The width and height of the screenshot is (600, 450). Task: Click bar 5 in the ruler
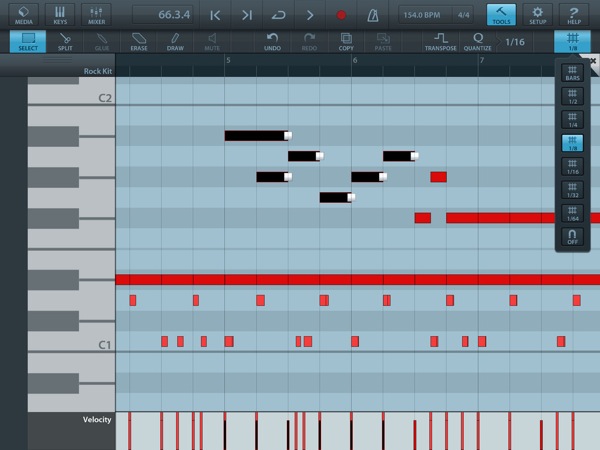[228, 60]
